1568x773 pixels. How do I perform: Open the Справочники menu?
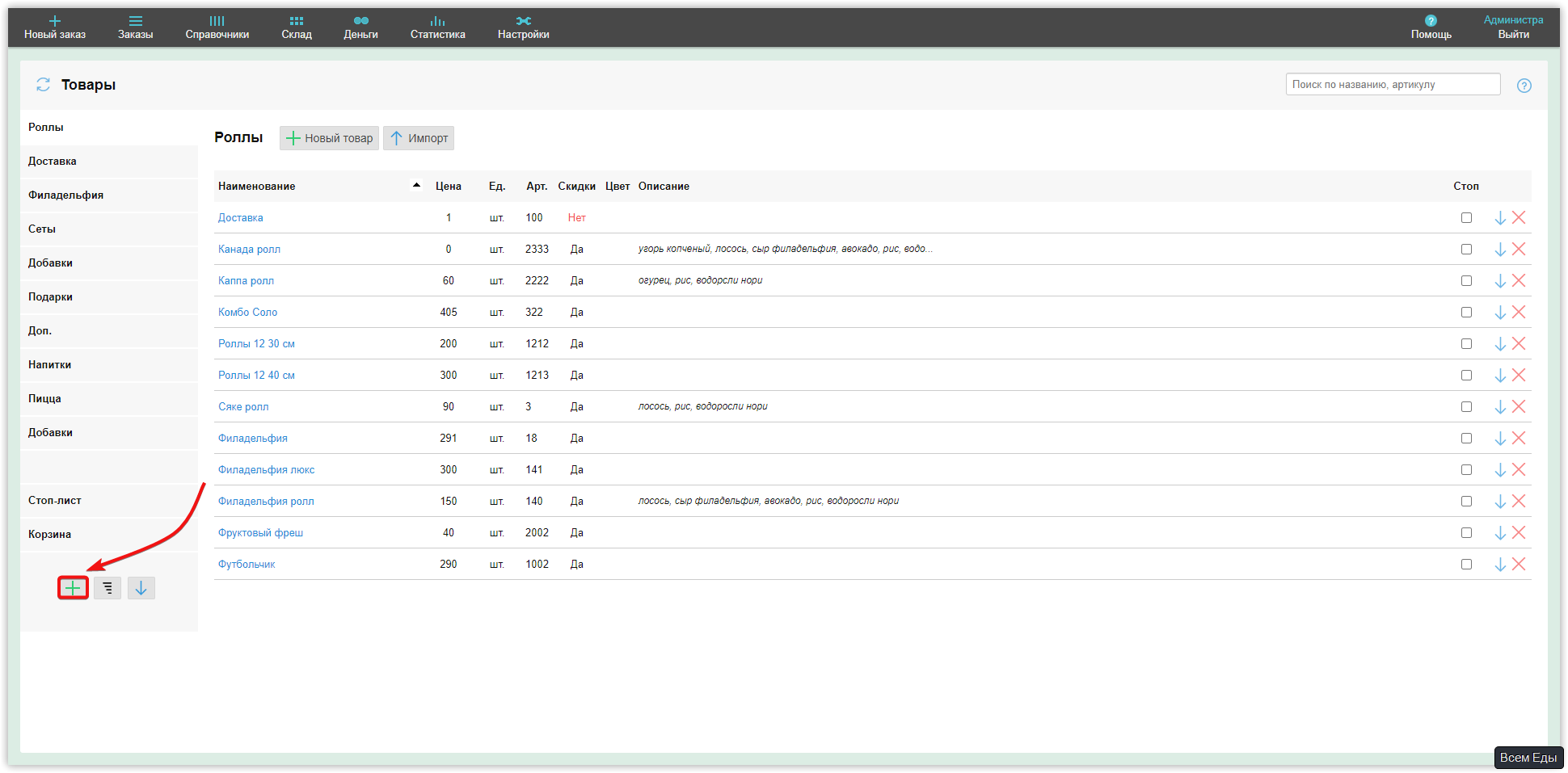[x=217, y=27]
